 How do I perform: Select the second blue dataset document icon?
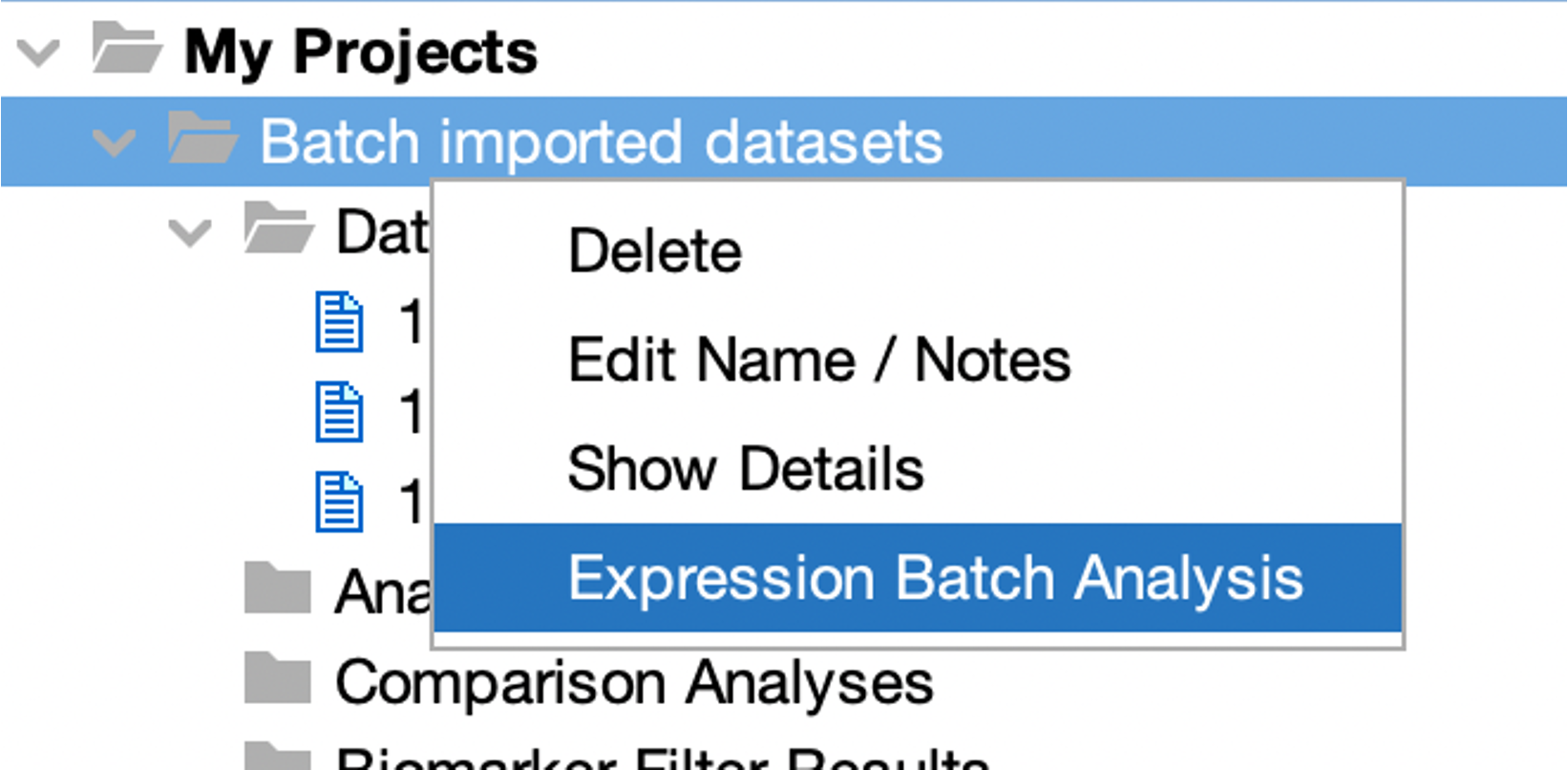pyautogui.click(x=339, y=413)
